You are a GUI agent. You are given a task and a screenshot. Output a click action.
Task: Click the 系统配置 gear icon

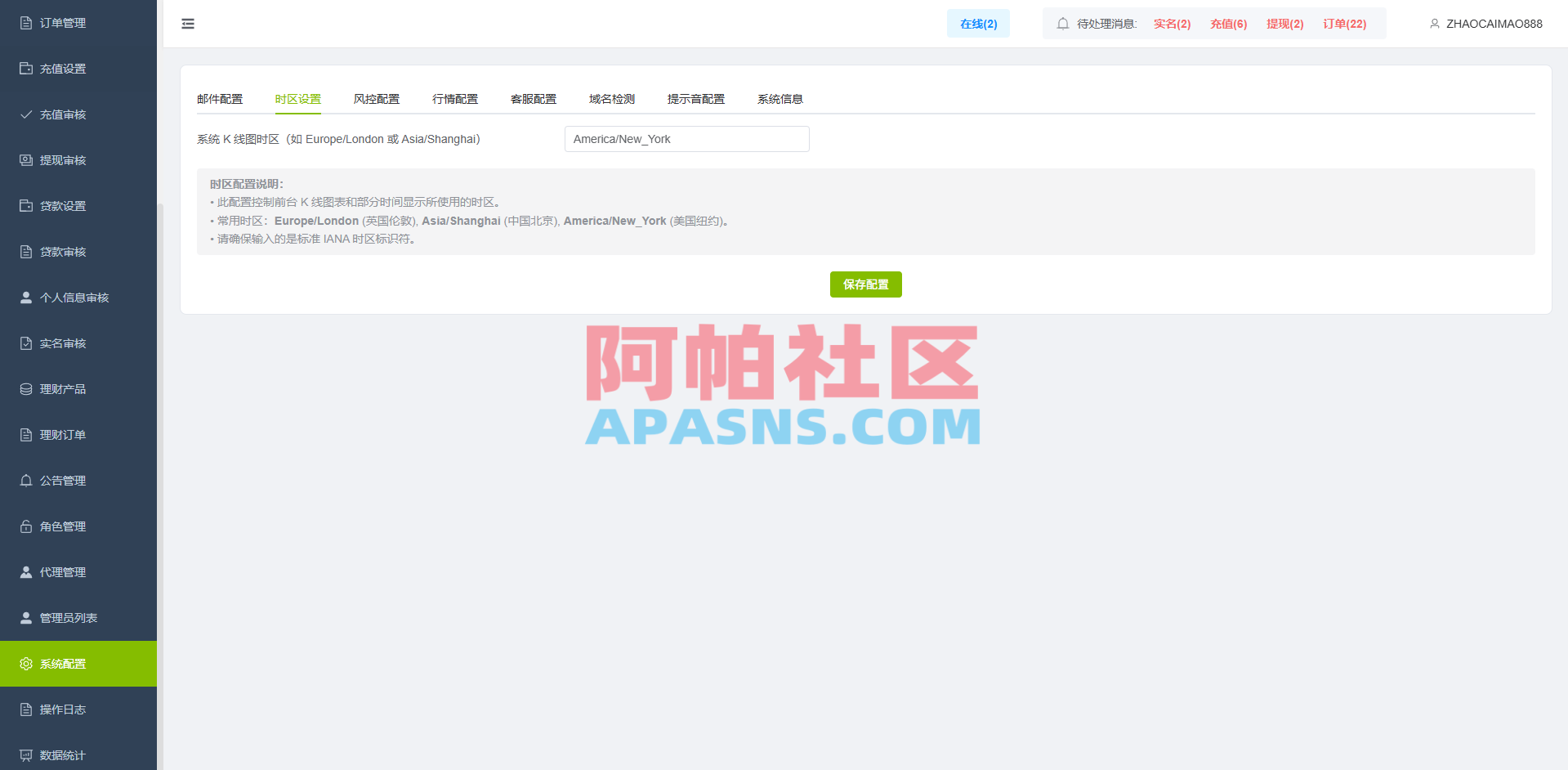(26, 664)
